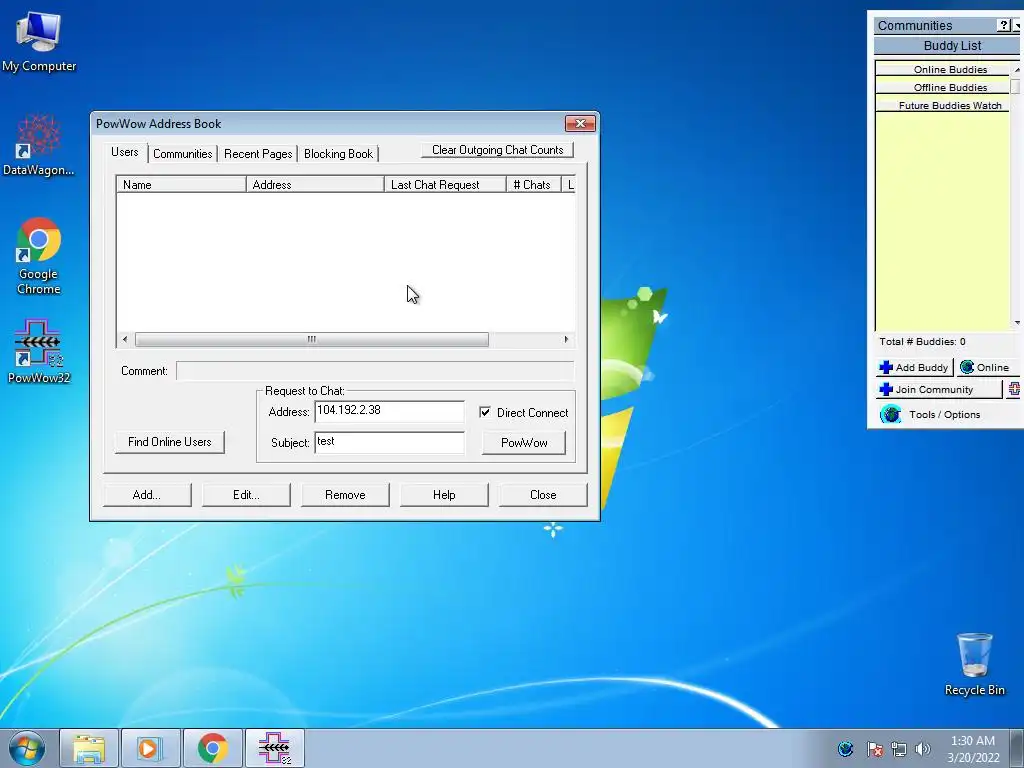Click the Show Desktop strip on the taskbar
The image size is (1024, 768).
tap(1017, 748)
